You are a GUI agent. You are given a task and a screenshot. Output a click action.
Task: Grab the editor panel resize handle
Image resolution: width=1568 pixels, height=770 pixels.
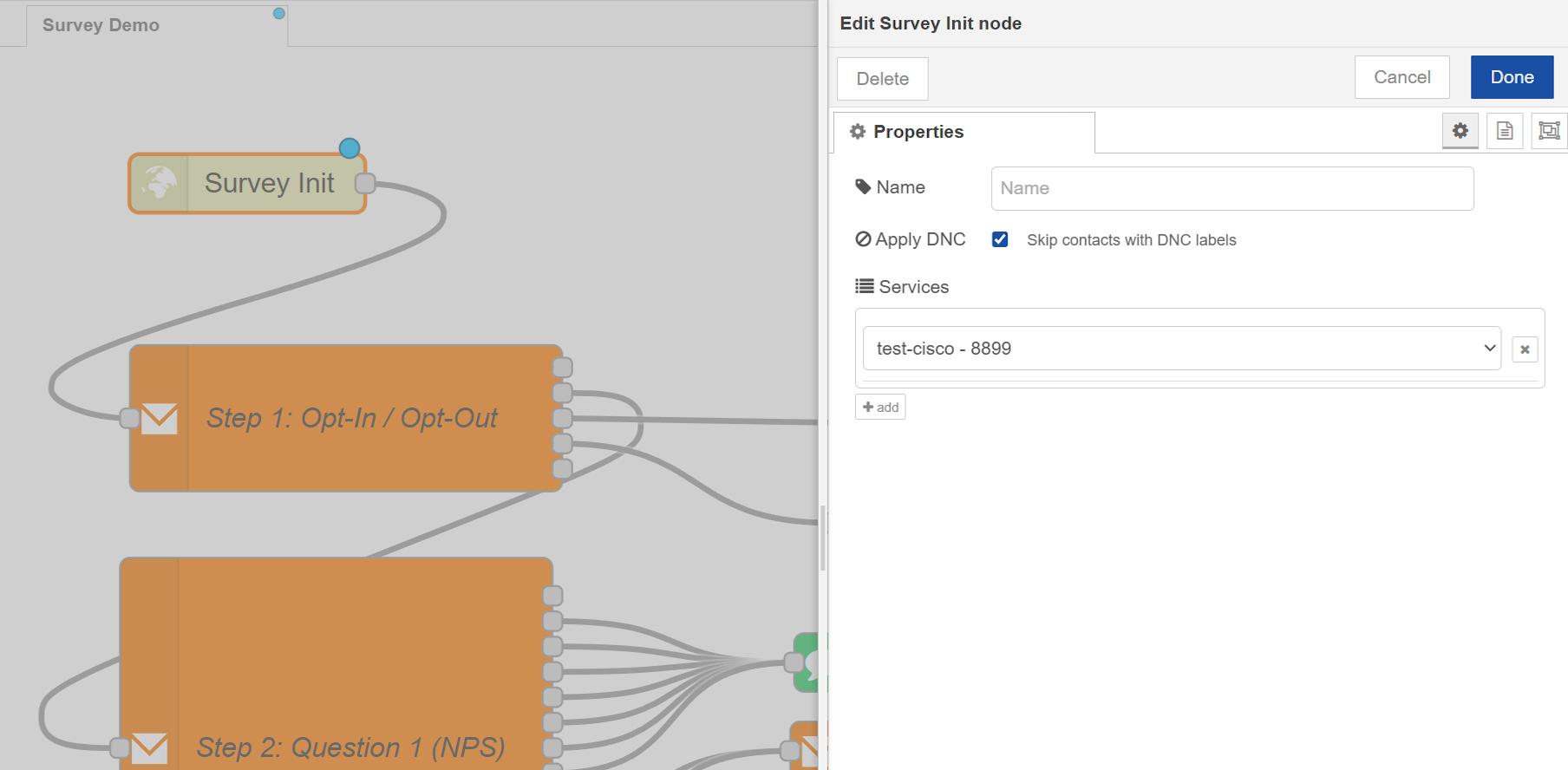point(823,538)
